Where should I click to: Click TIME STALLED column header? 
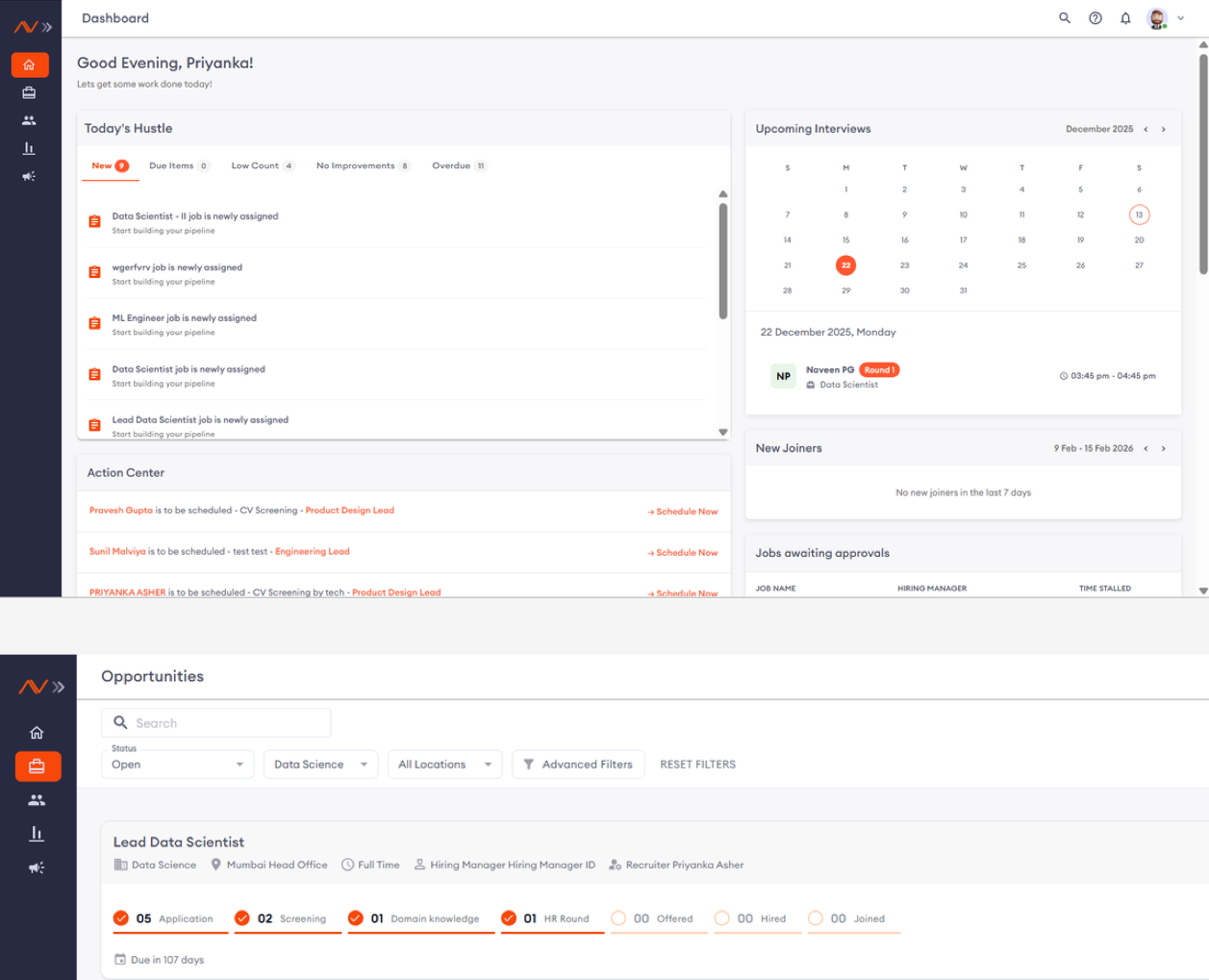pyautogui.click(x=1105, y=589)
